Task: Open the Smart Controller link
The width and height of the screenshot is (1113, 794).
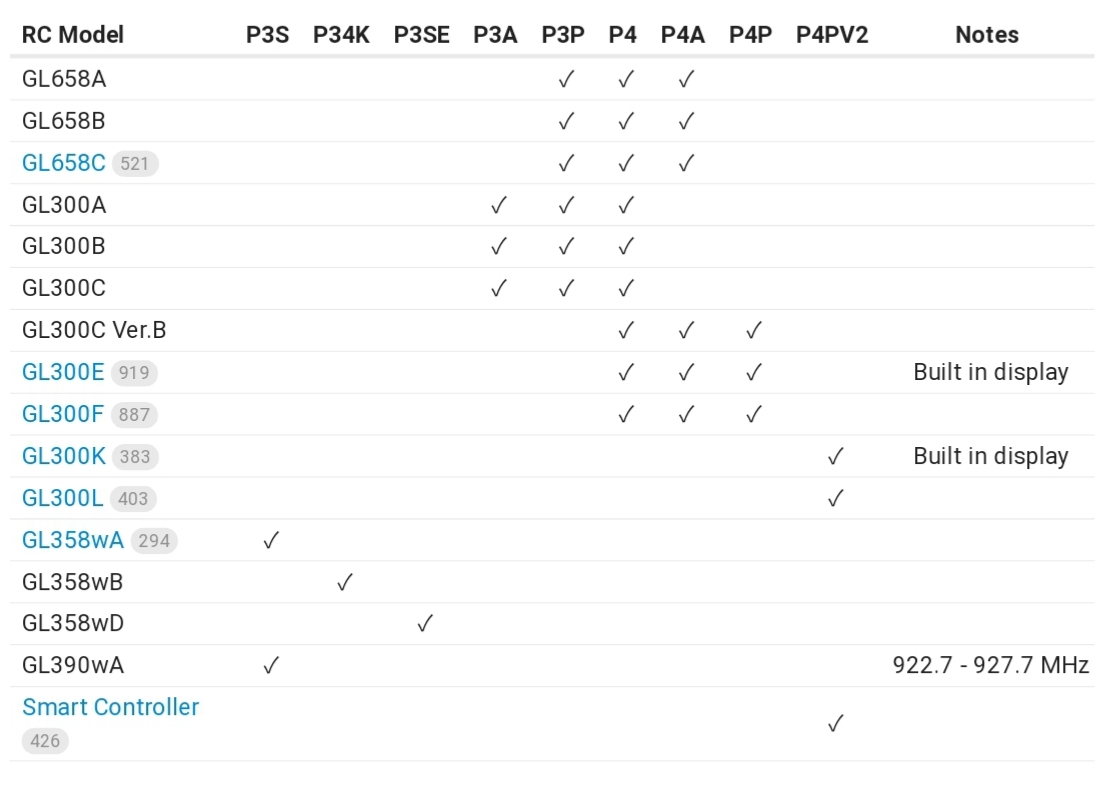Action: point(111,707)
